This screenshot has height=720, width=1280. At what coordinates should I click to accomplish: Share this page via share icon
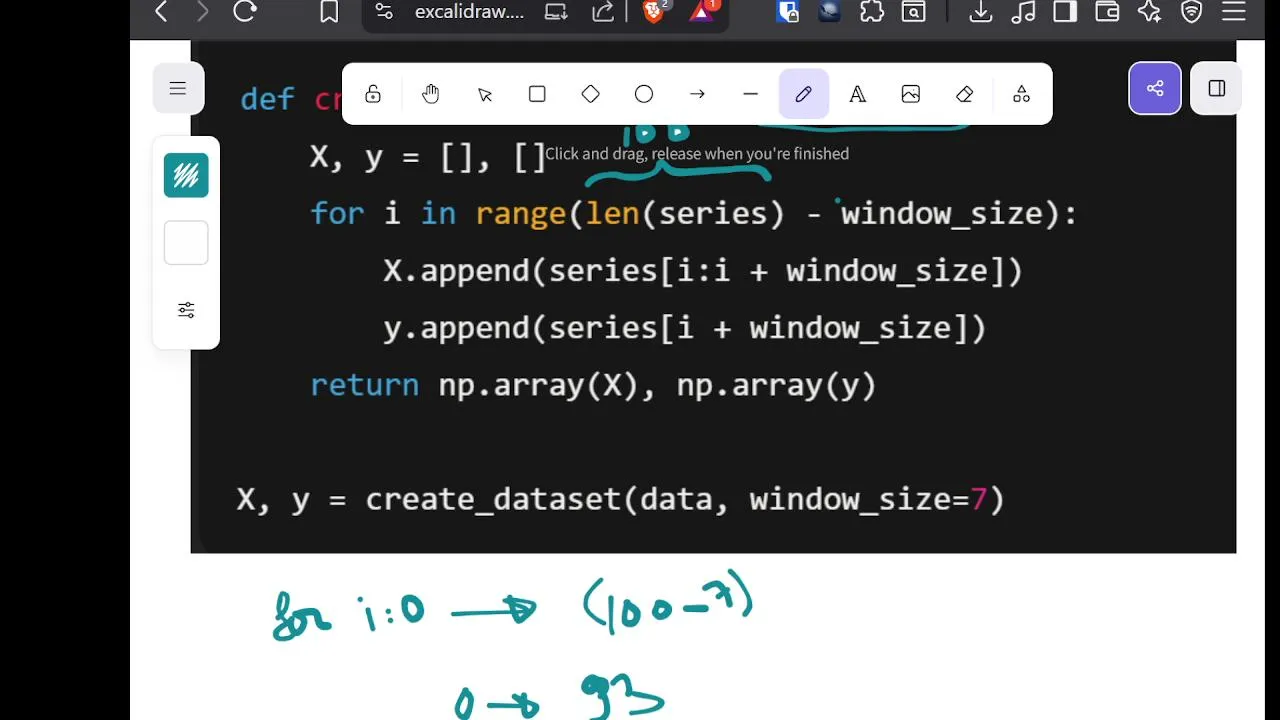click(x=603, y=12)
